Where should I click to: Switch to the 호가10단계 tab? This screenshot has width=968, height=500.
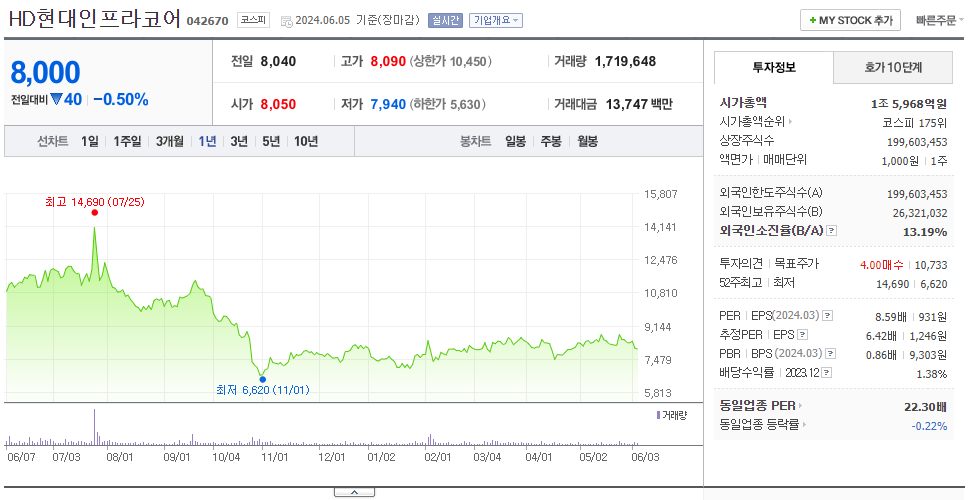click(x=893, y=67)
